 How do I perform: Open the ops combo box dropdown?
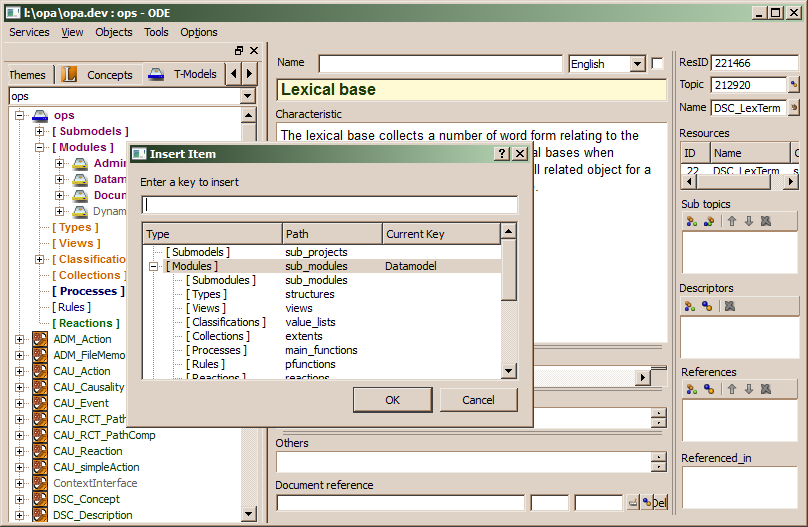pos(248,96)
